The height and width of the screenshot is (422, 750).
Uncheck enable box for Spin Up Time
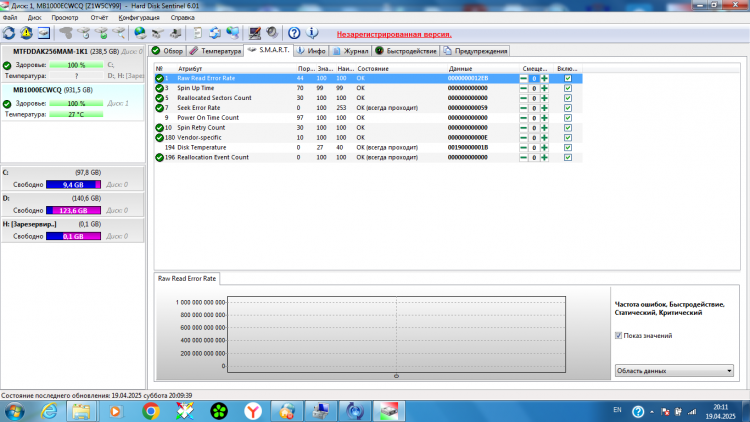[x=568, y=89]
